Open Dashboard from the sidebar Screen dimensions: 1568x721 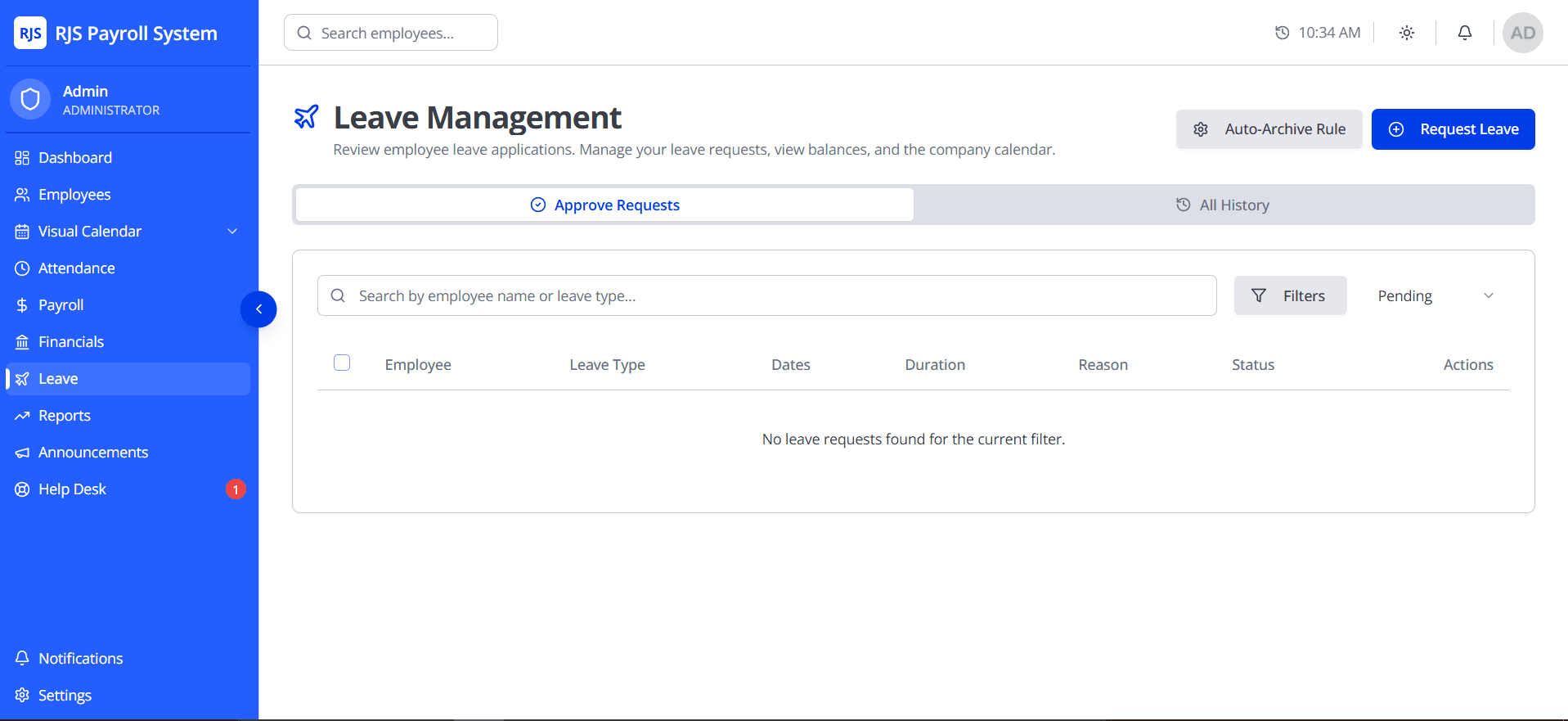tap(128, 158)
